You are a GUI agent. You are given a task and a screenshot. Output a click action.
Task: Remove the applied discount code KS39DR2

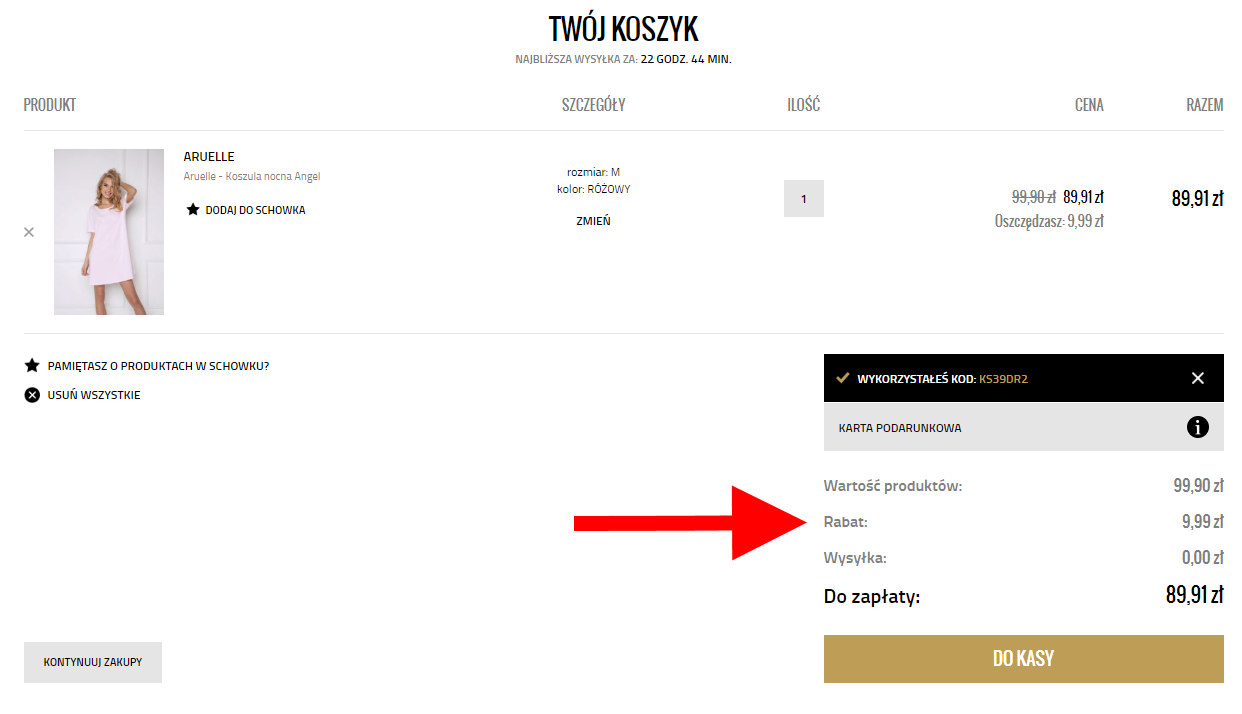1198,378
